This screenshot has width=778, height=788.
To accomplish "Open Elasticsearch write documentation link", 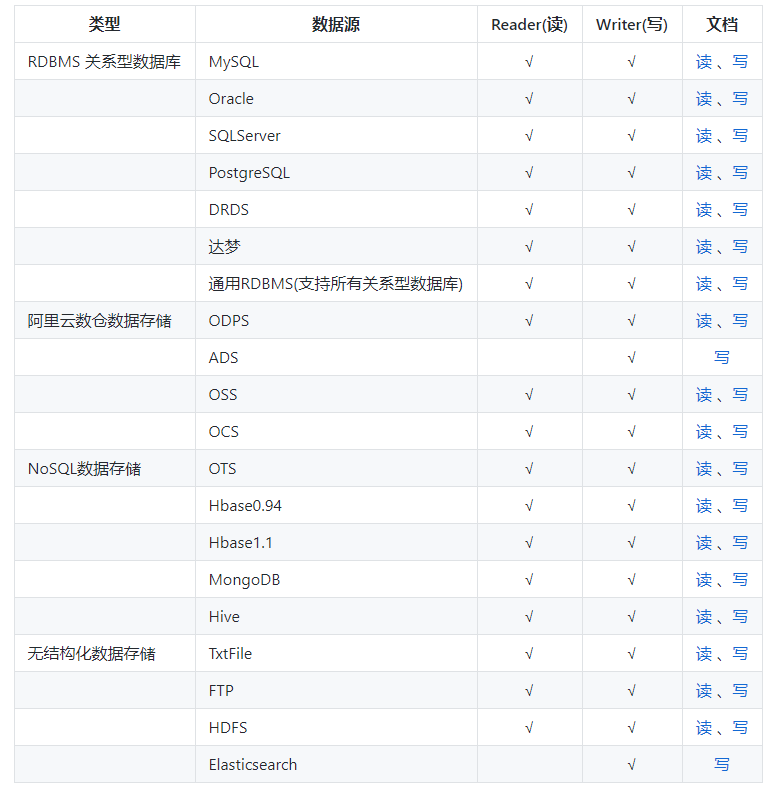I will [722, 765].
